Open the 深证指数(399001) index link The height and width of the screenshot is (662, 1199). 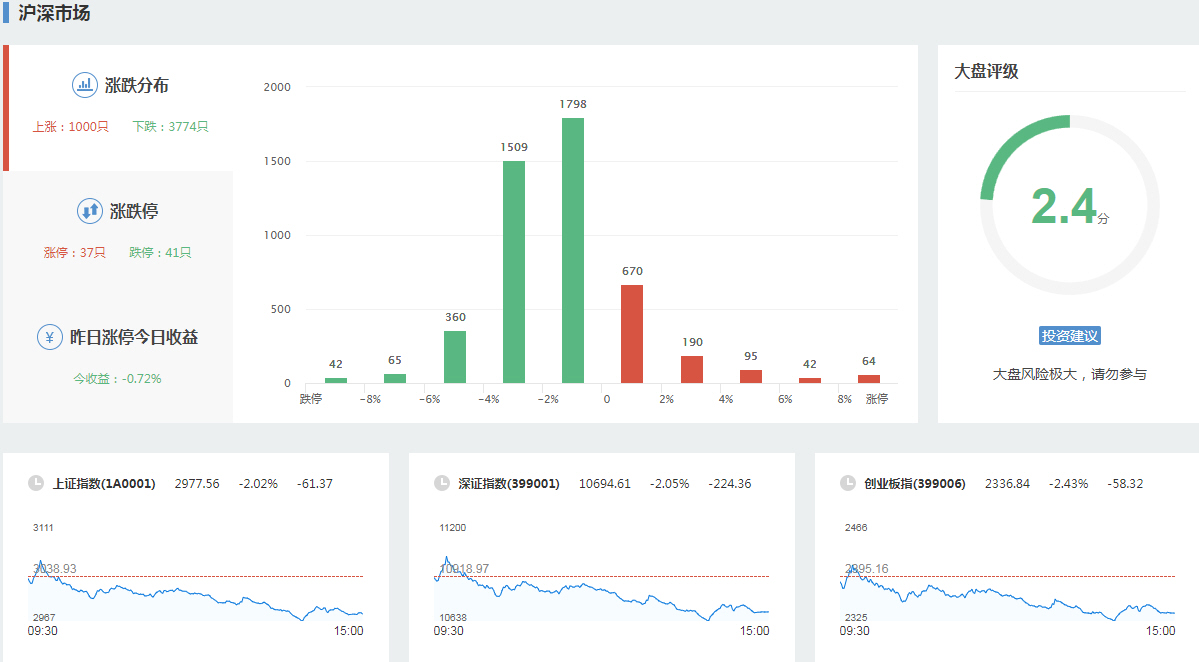tap(510, 484)
